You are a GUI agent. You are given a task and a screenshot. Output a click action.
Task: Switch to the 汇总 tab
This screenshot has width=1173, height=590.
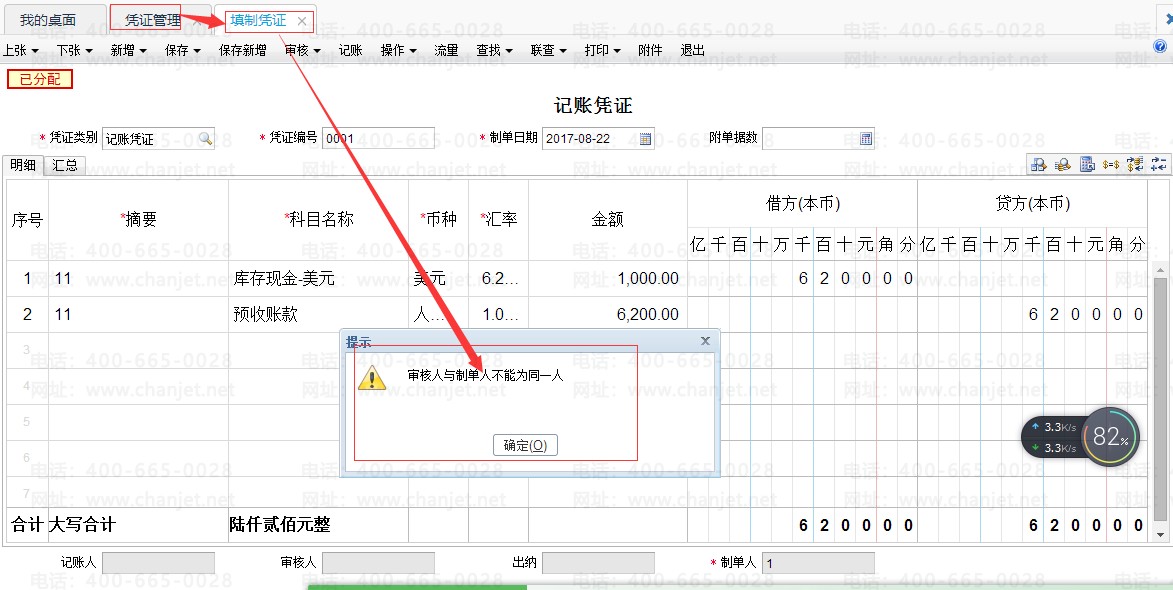[x=65, y=165]
